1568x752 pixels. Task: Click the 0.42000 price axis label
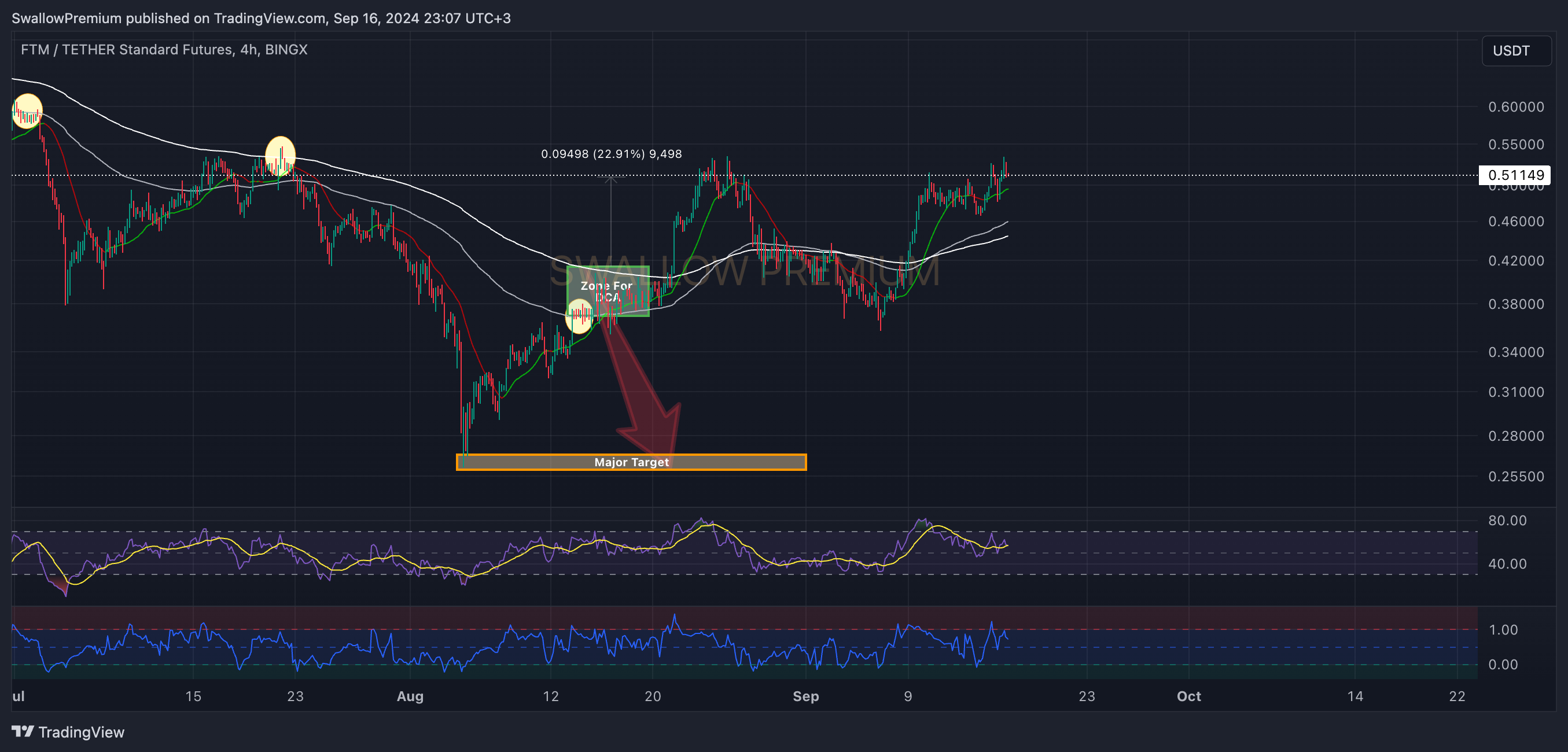point(1516,261)
